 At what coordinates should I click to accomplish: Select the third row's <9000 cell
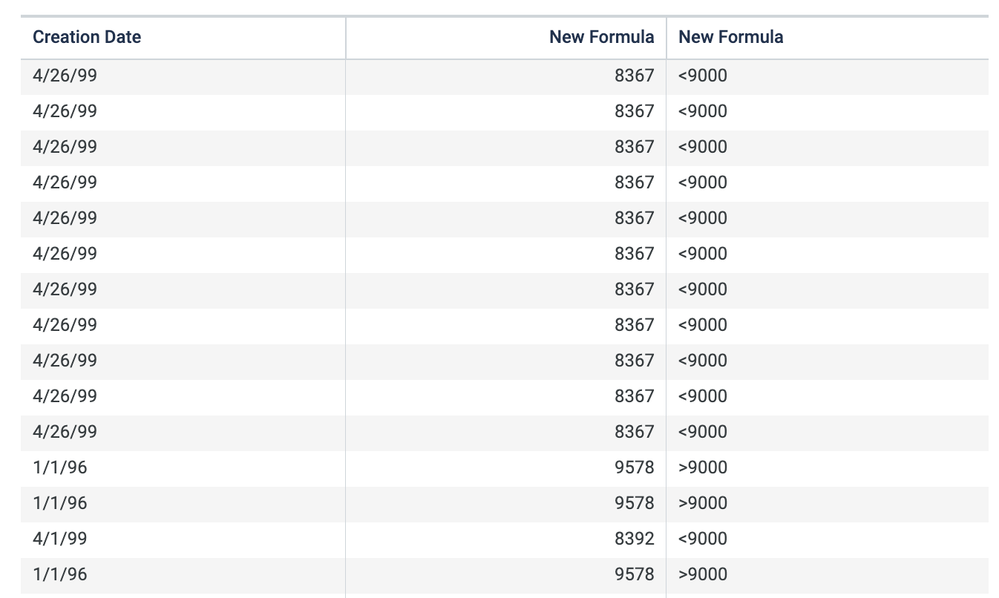tap(703, 147)
